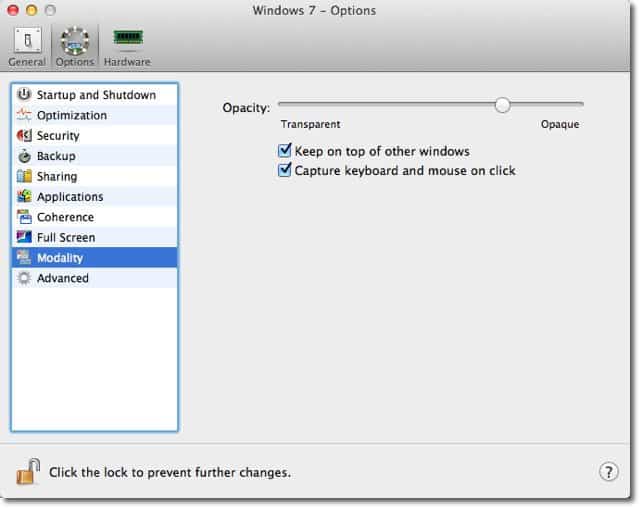This screenshot has width=640, height=508.
Task: Uncheck Keep on top of other windows
Action: tap(284, 150)
